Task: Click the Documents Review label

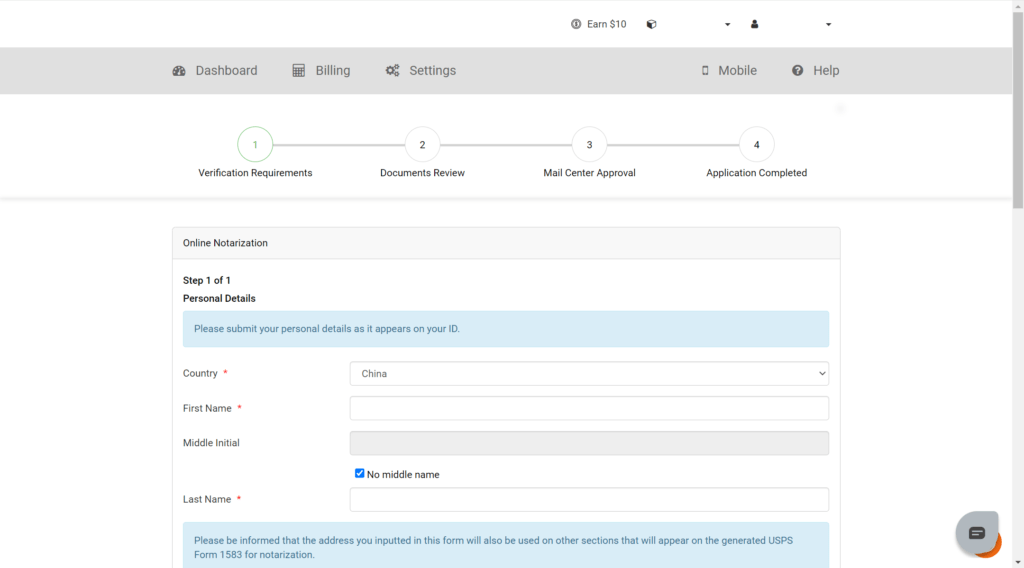Action: point(423,173)
